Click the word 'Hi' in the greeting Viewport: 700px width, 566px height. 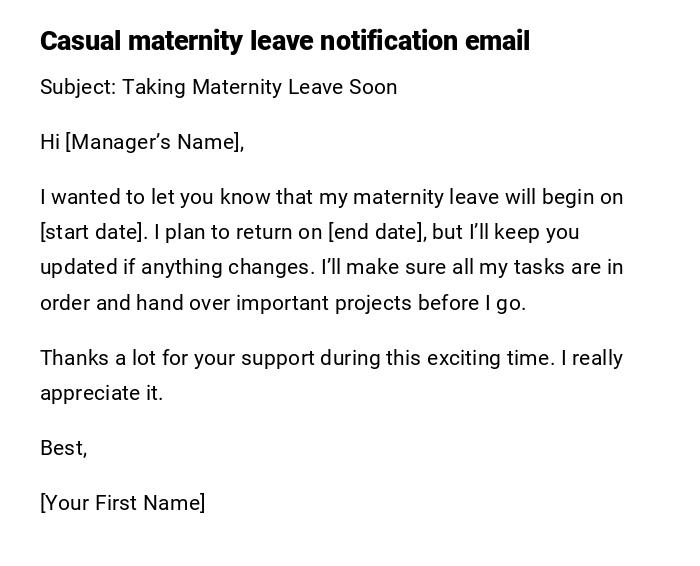(x=50, y=142)
